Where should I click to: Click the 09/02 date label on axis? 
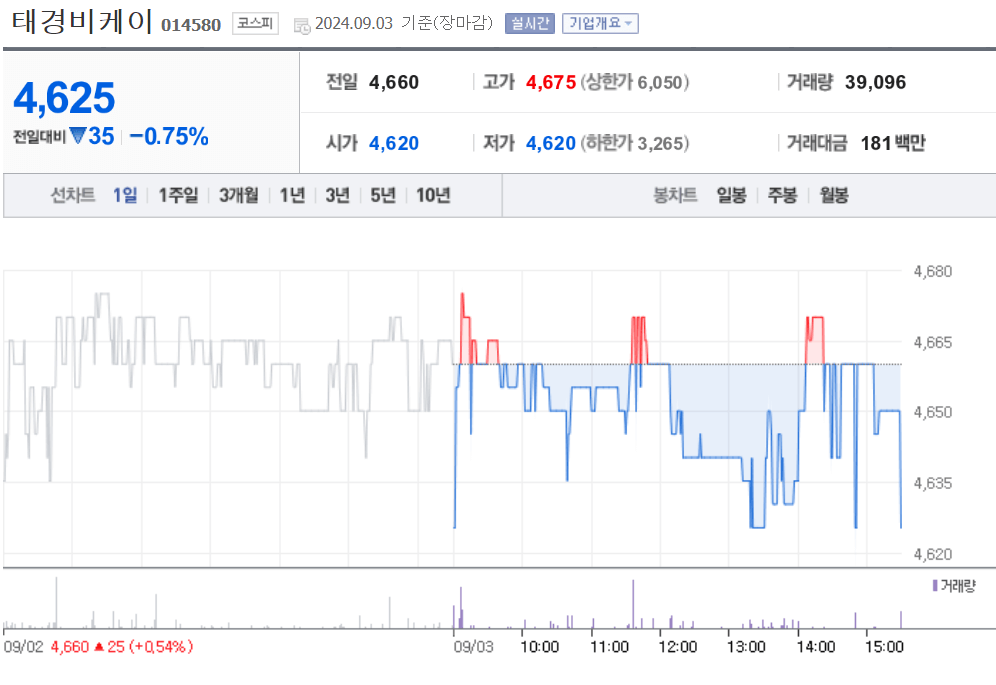coord(24,647)
